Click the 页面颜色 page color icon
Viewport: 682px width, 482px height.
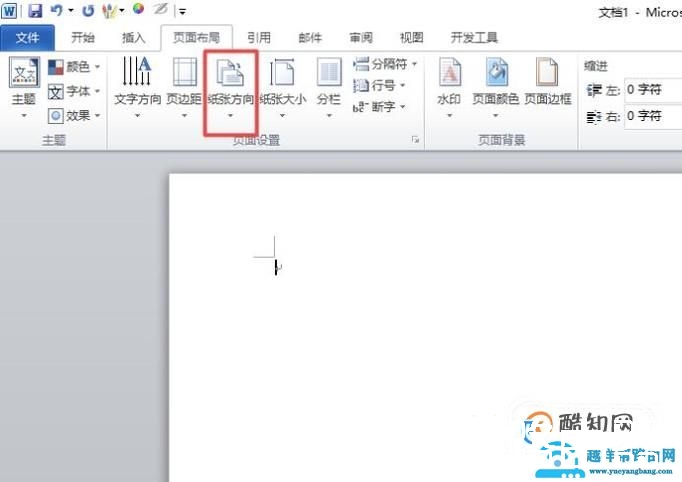(x=496, y=71)
